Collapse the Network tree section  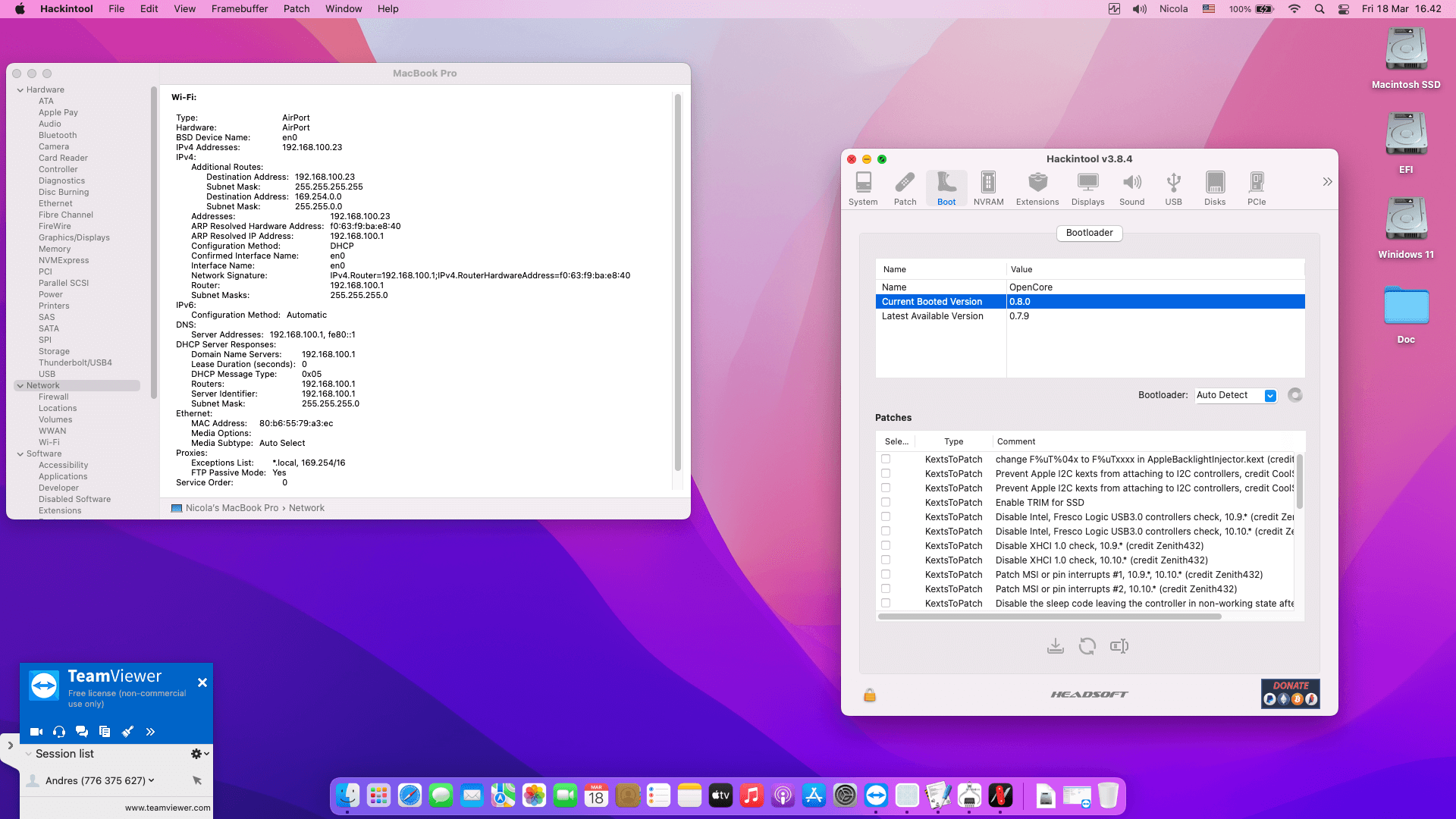click(20, 386)
